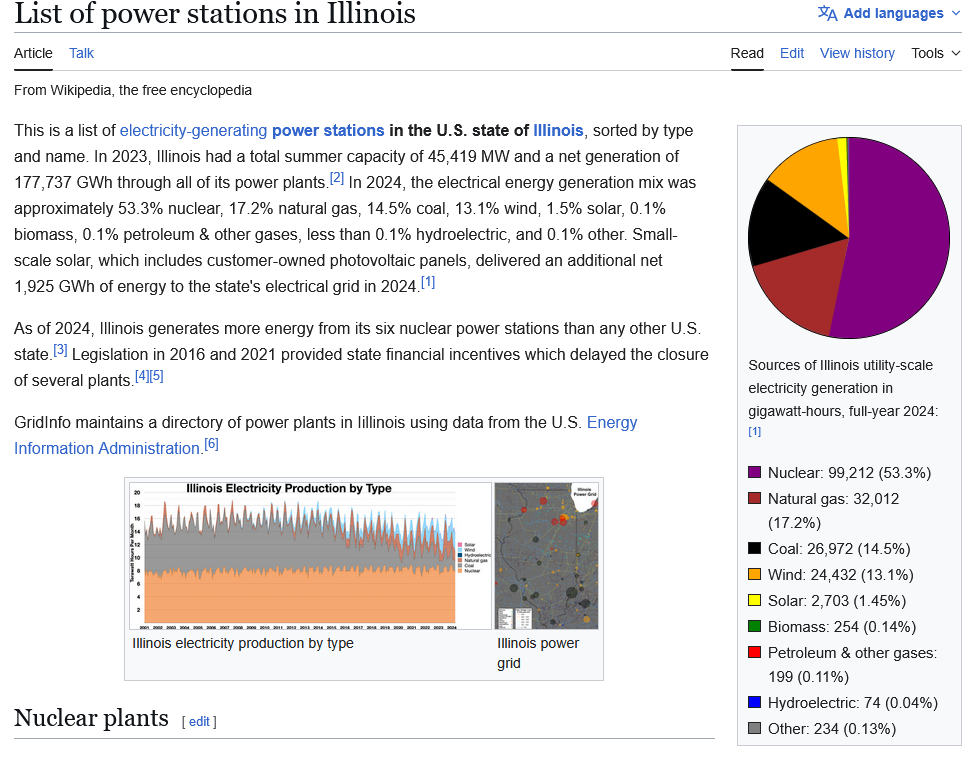
Task: Select the Article tab
Action: (x=33, y=54)
